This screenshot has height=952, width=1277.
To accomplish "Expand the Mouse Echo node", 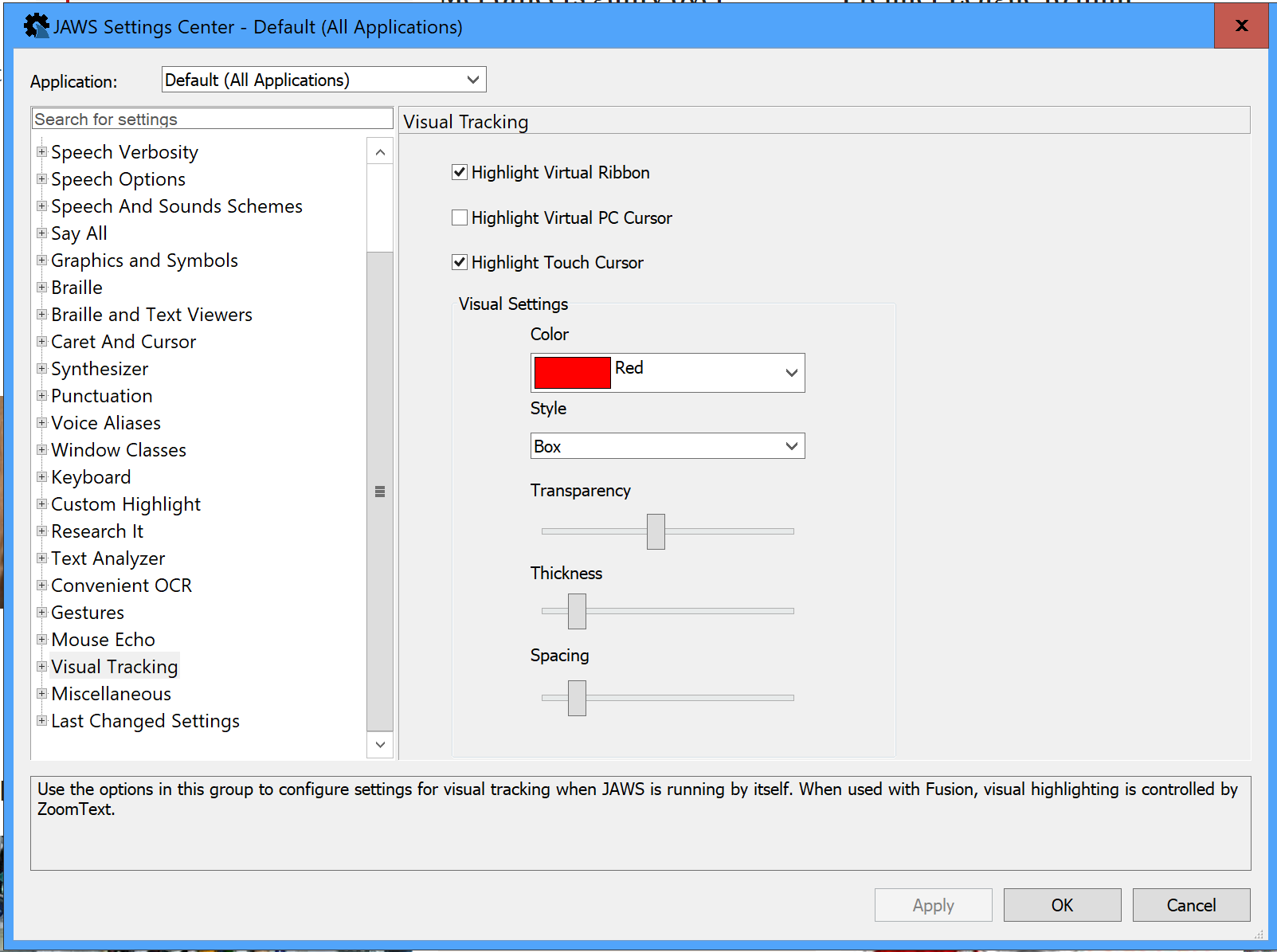I will (42, 639).
